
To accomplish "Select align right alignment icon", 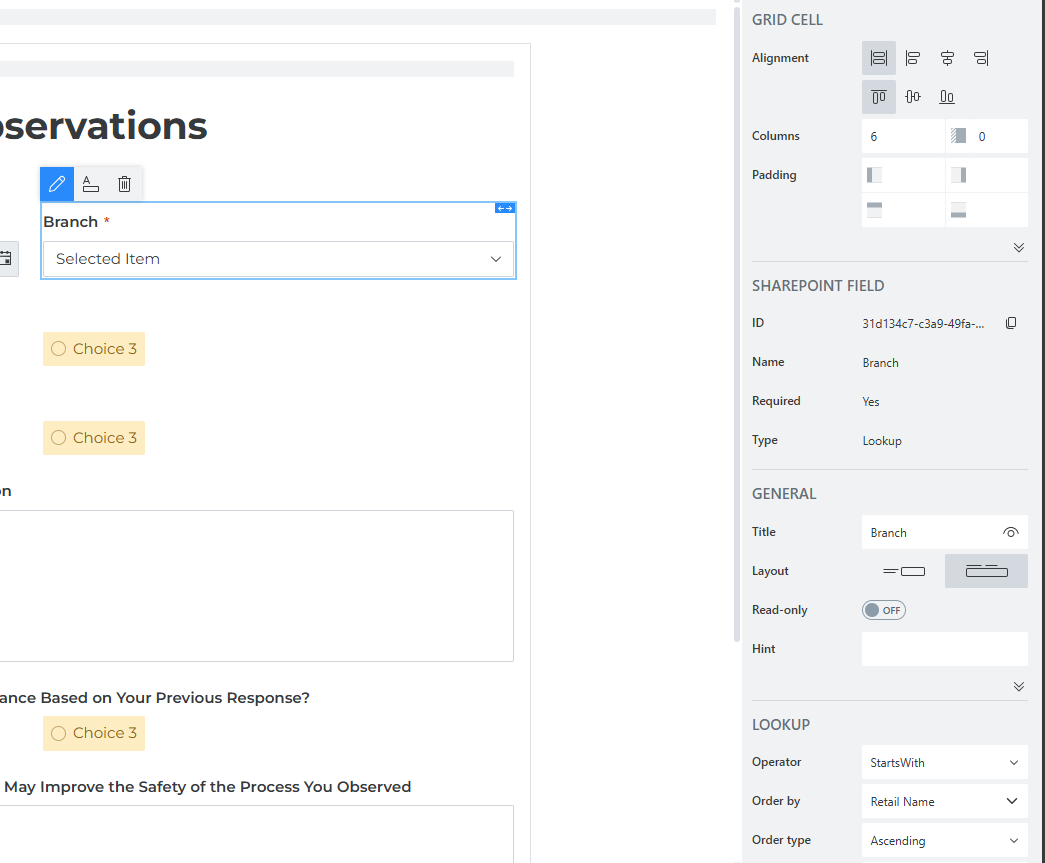I will tap(981, 58).
